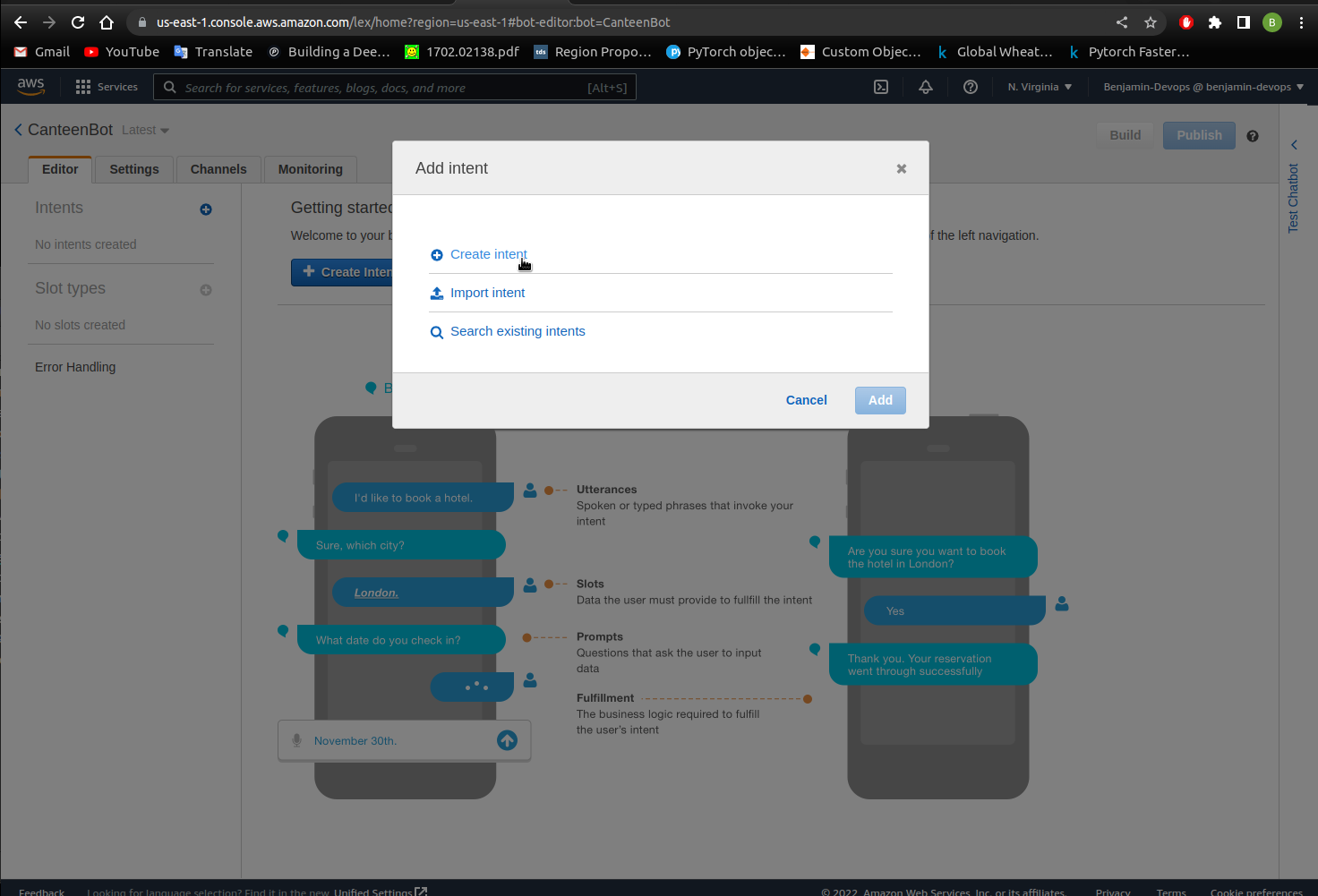Expand the Test Chatbot side panel

1293,188
